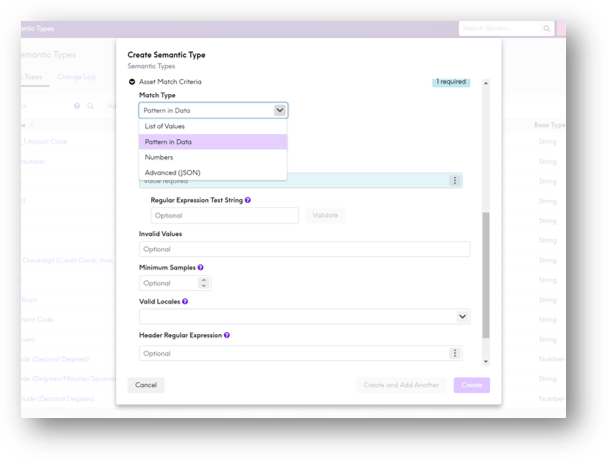Collapse the Asset Match Criteria section
Screen dimensions: 608x460
[132, 82]
